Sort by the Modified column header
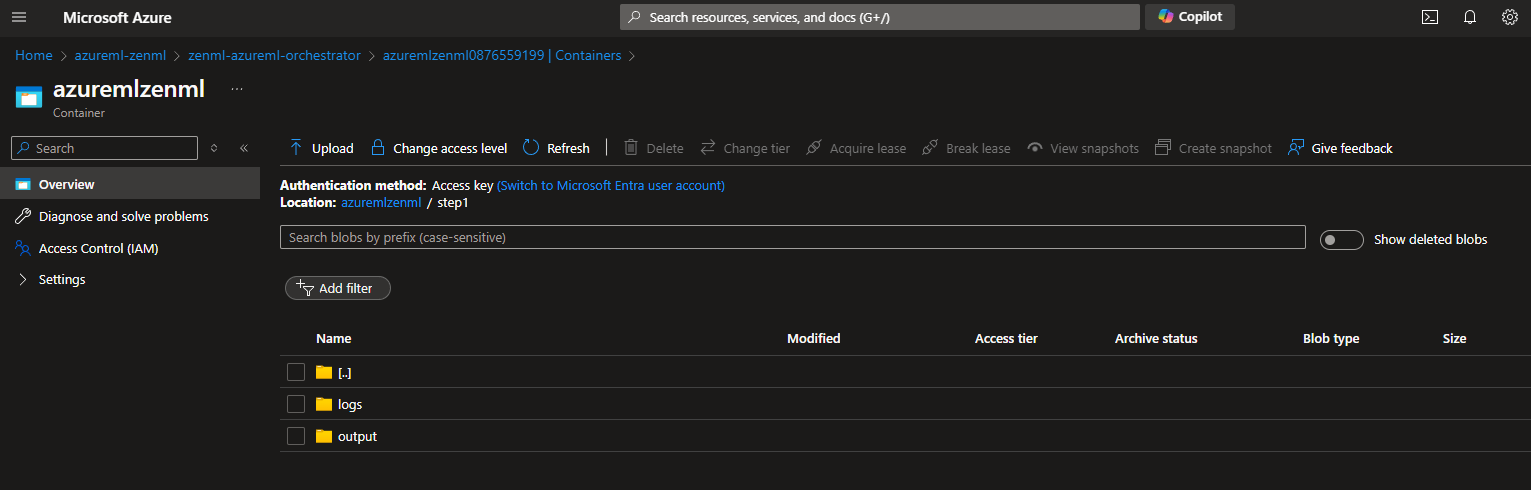Viewport: 1531px width, 490px height. tap(814, 339)
